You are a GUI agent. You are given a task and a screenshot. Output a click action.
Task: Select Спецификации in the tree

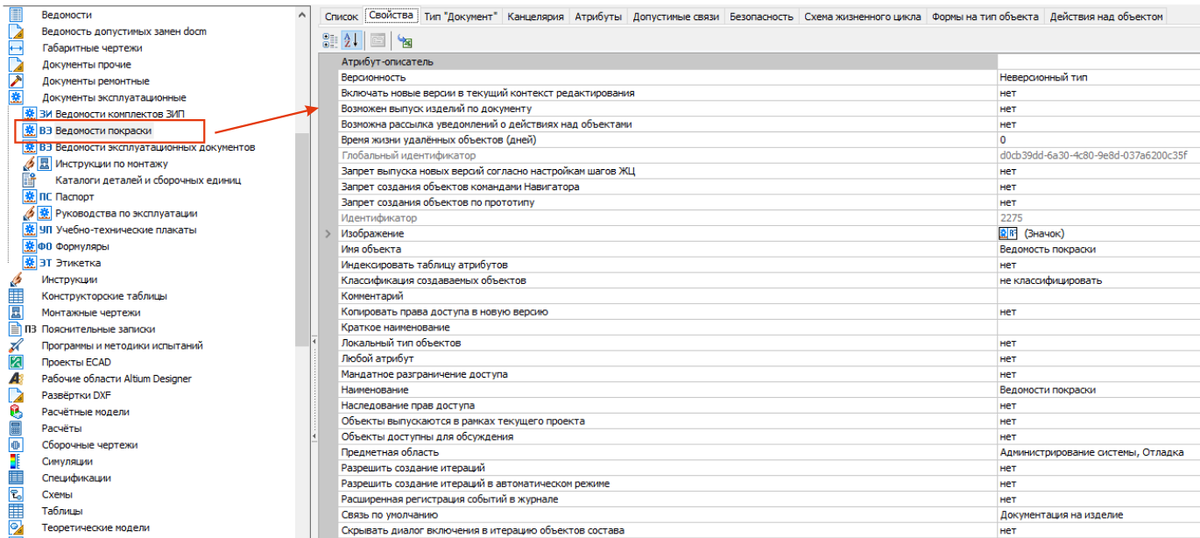pos(76,477)
